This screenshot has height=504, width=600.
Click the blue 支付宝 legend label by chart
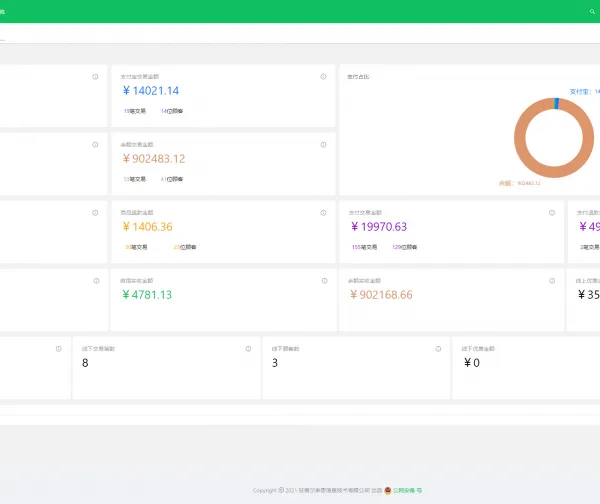584,92
